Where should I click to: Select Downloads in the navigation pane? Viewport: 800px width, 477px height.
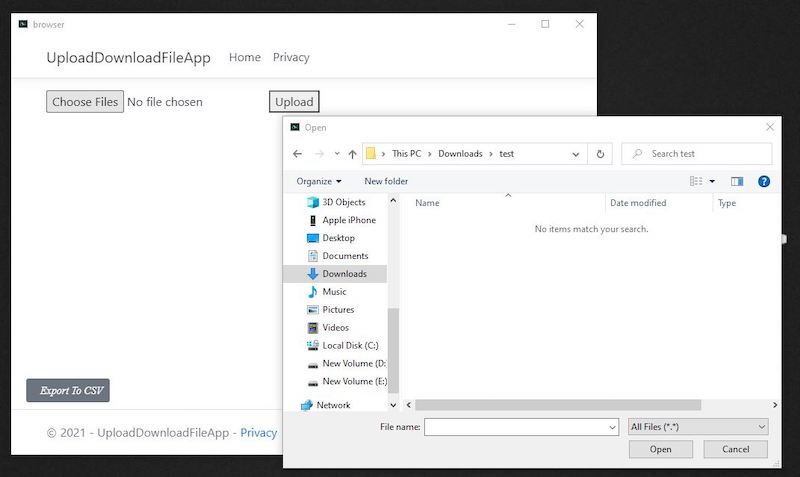(x=335, y=273)
